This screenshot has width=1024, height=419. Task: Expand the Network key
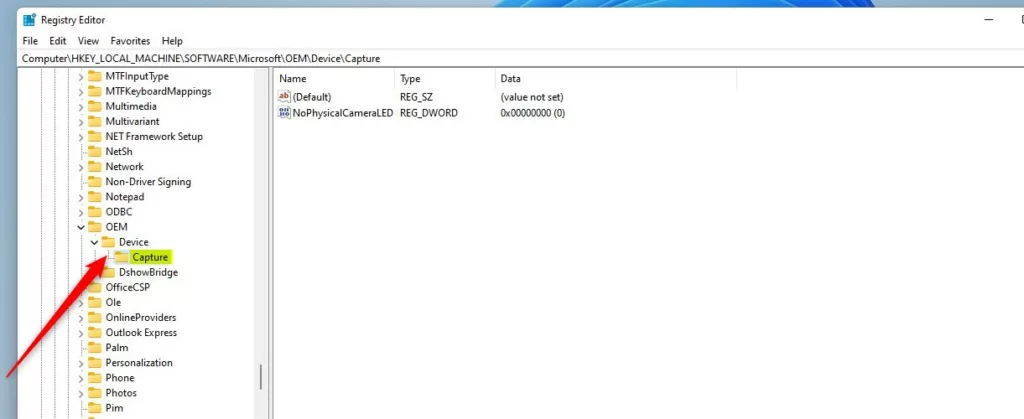point(81,167)
